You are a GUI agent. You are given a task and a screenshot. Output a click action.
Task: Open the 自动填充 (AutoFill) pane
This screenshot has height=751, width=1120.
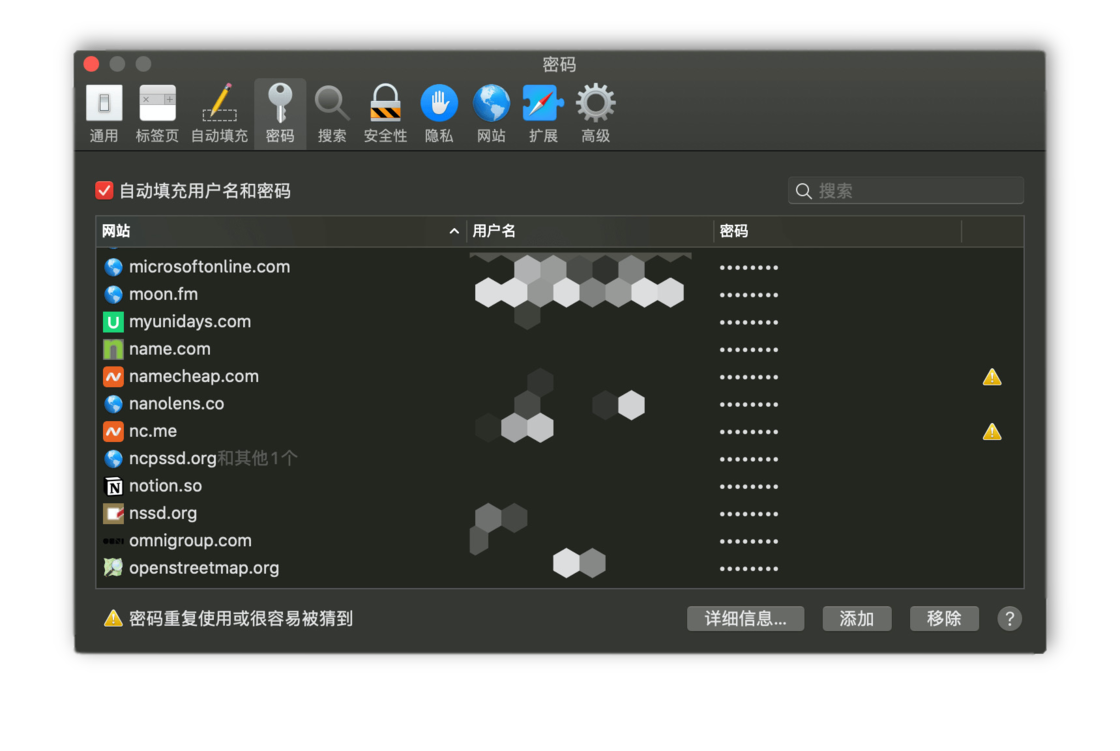point(219,110)
